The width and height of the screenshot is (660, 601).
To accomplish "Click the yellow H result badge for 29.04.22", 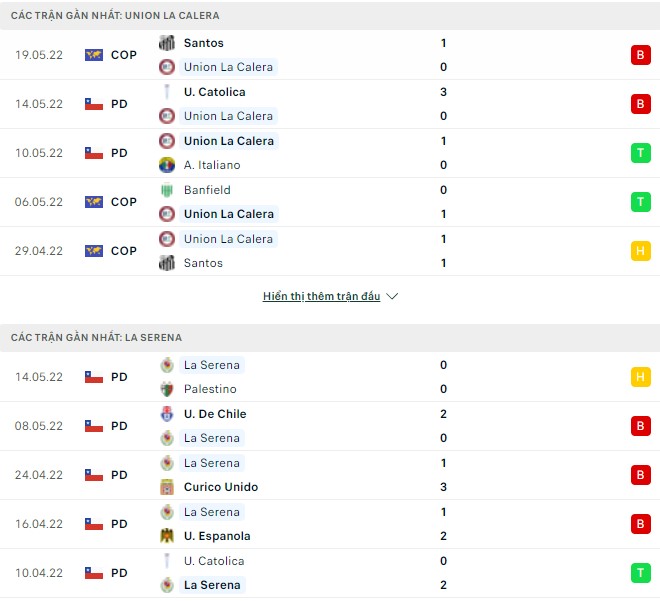I will pyautogui.click(x=640, y=251).
